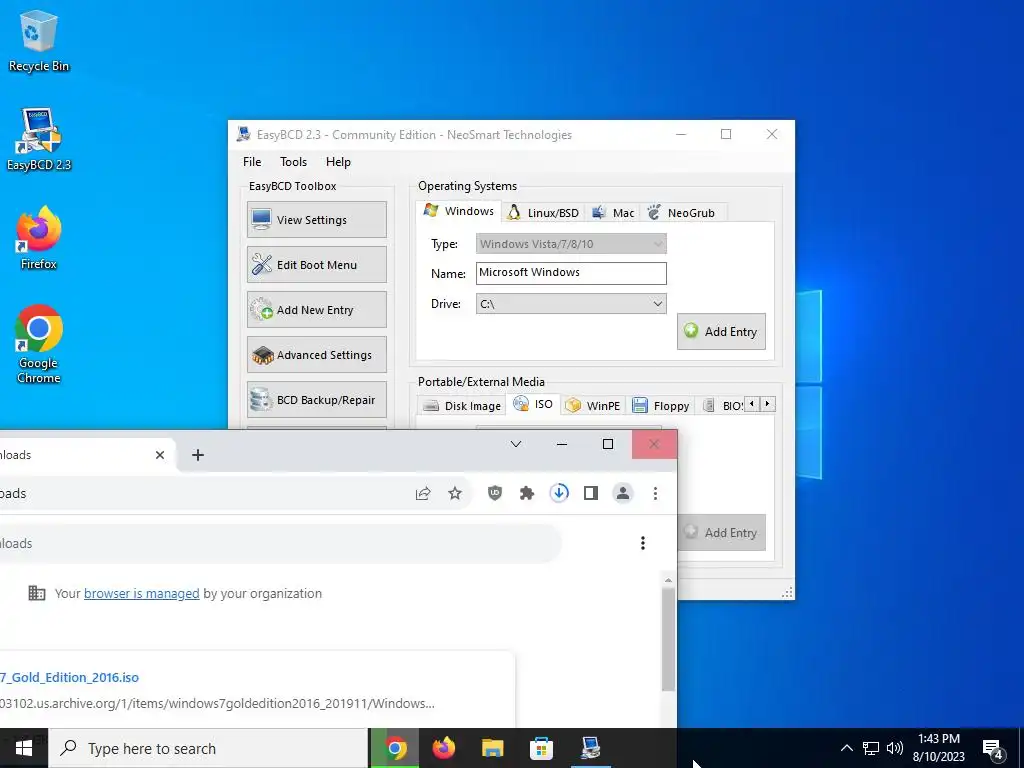Open the Help menu in EasyBCD

(x=338, y=162)
